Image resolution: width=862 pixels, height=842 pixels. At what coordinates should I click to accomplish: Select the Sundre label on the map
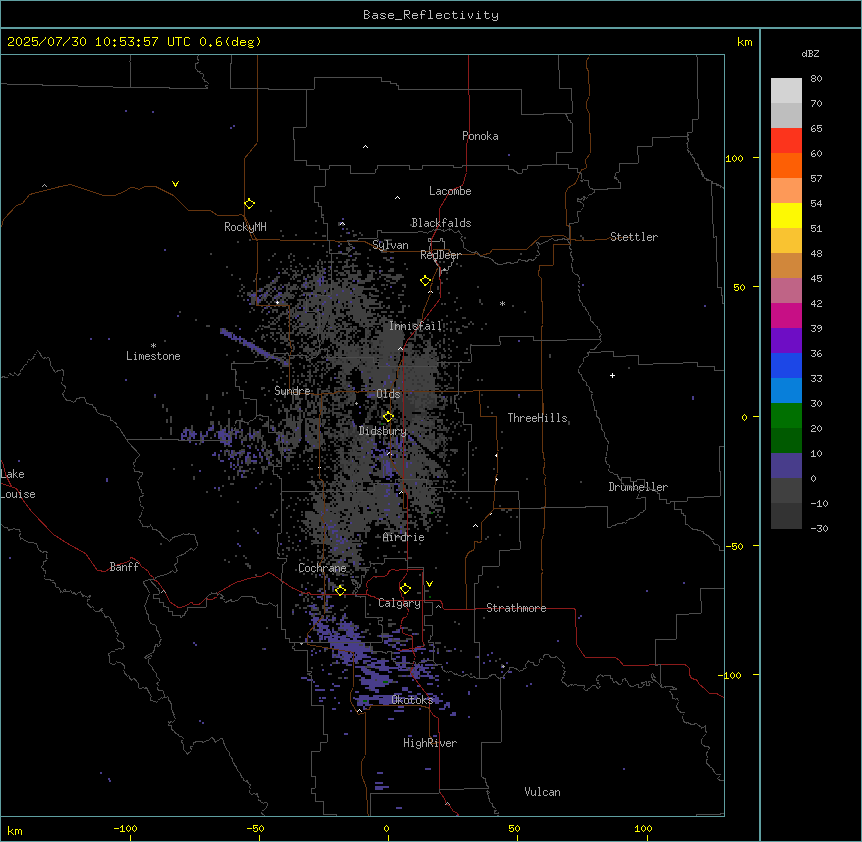click(292, 391)
